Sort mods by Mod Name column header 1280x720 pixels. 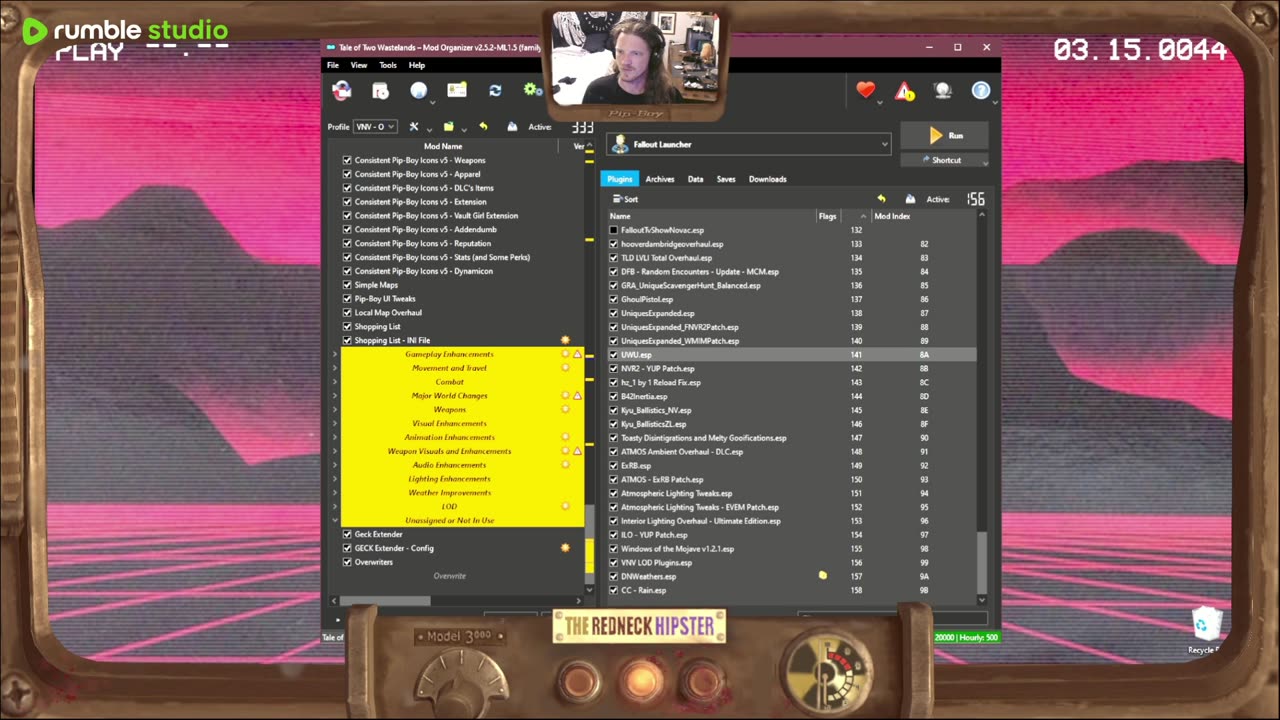coord(443,146)
